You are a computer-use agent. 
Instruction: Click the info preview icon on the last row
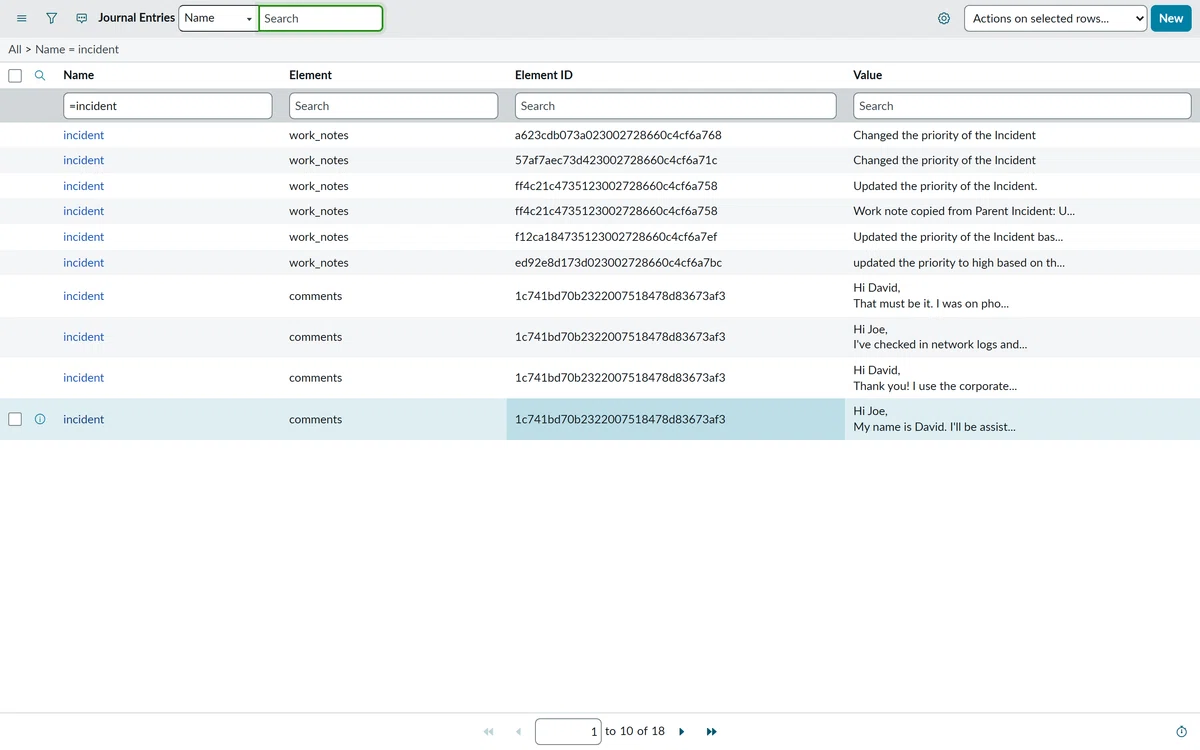[x=40, y=419]
